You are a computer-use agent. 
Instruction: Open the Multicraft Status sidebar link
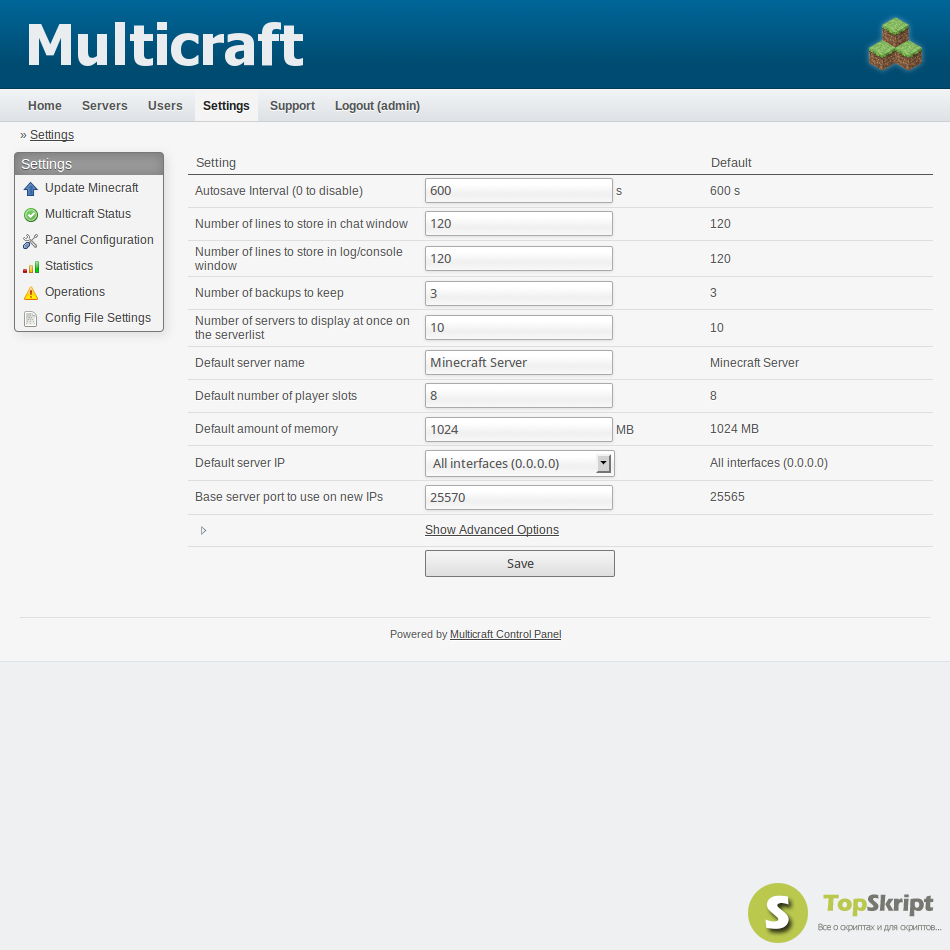pyautogui.click(x=88, y=214)
